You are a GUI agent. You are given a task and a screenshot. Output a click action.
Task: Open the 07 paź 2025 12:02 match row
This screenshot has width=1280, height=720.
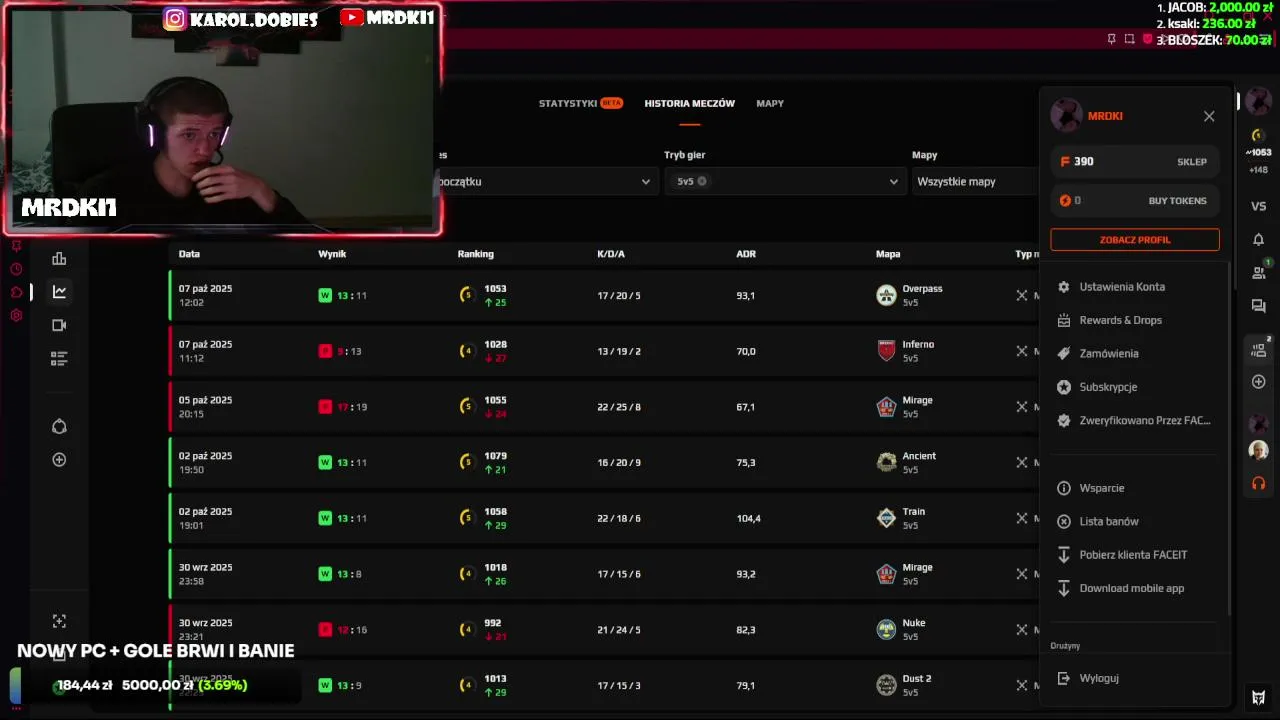tap(604, 295)
